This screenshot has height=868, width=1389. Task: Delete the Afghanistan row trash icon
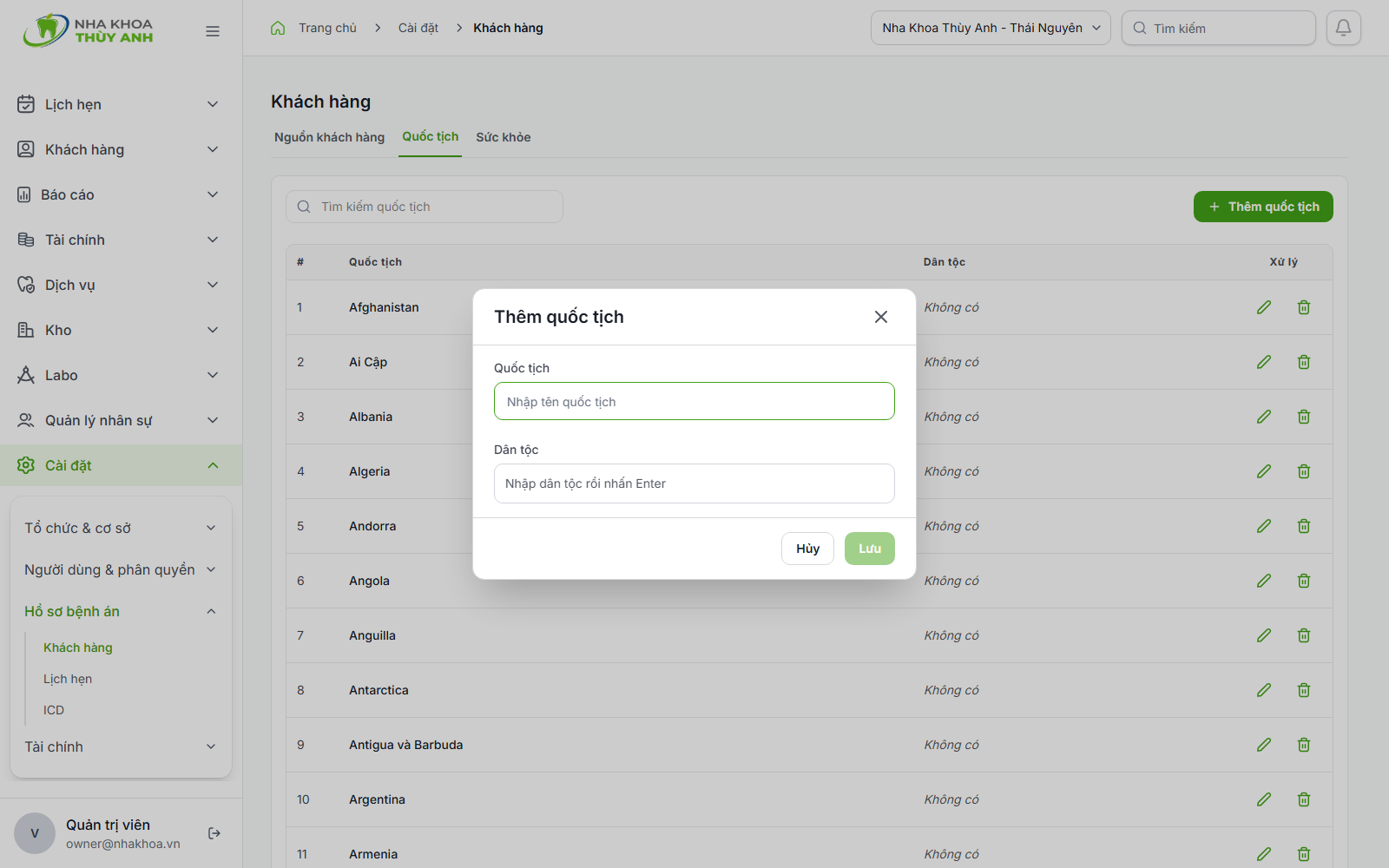[x=1304, y=307]
